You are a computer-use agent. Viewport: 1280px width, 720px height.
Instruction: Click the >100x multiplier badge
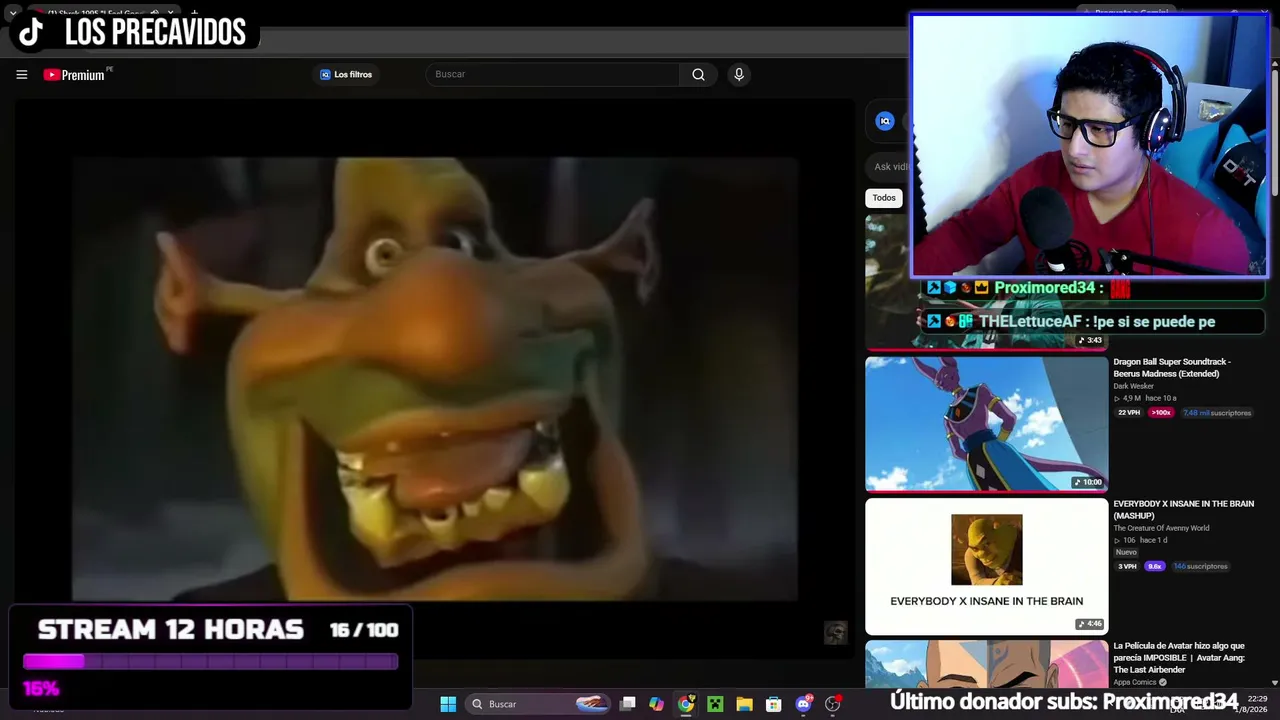1161,412
